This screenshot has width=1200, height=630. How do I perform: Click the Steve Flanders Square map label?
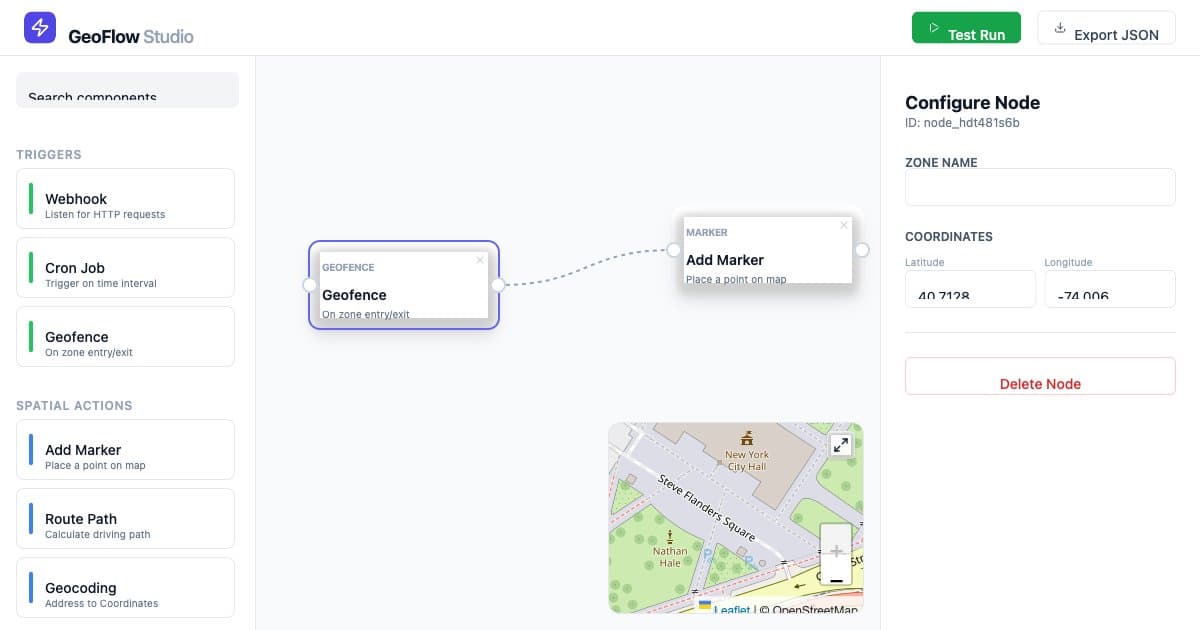708,510
